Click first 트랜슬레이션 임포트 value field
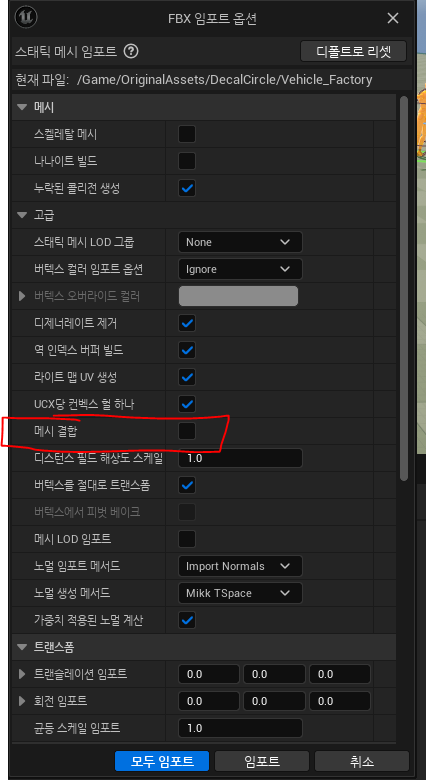Image resolution: width=426 pixels, height=780 pixels. [209, 674]
